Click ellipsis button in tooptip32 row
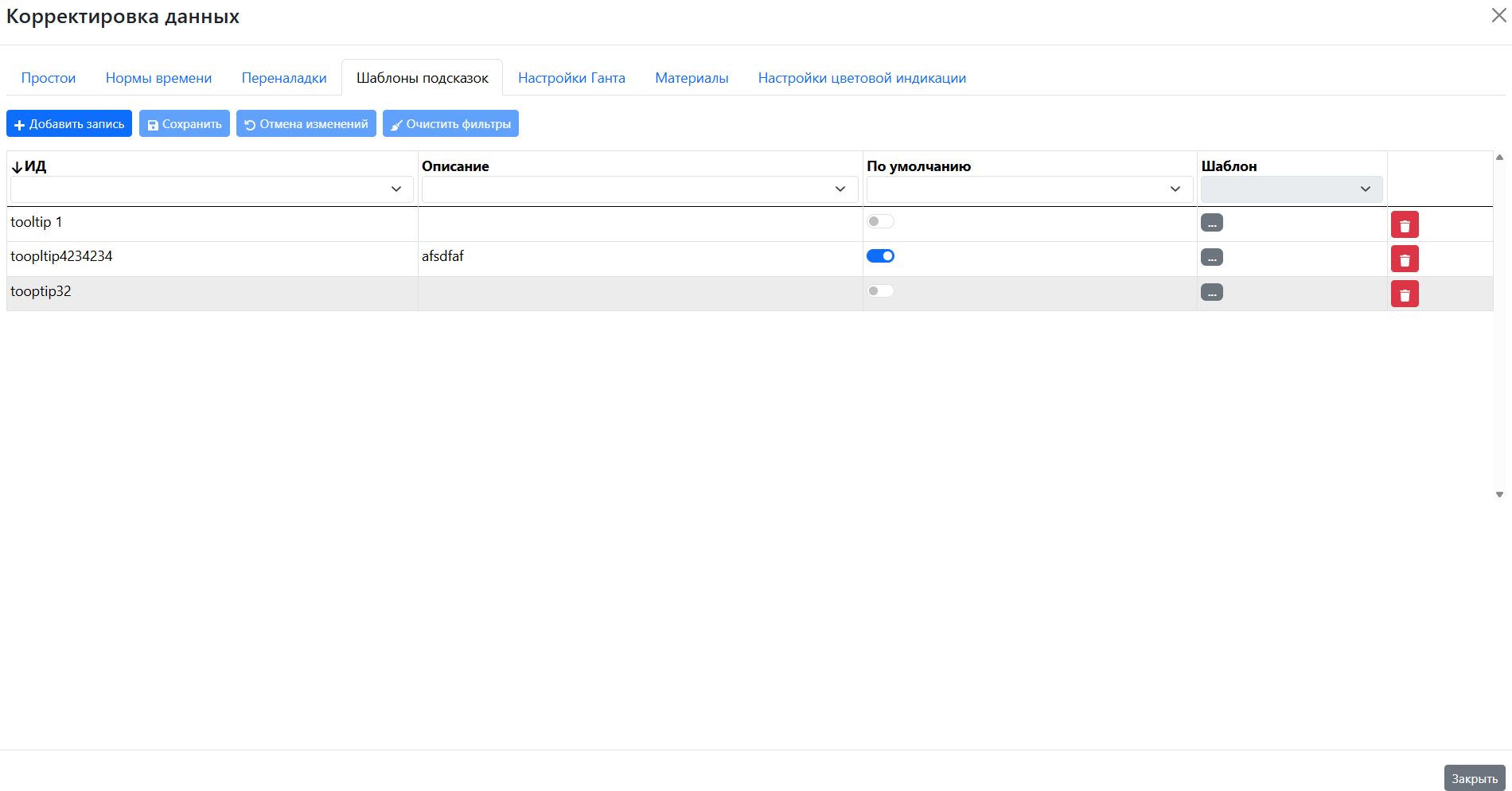The width and height of the screenshot is (1512, 791). coord(1211,293)
